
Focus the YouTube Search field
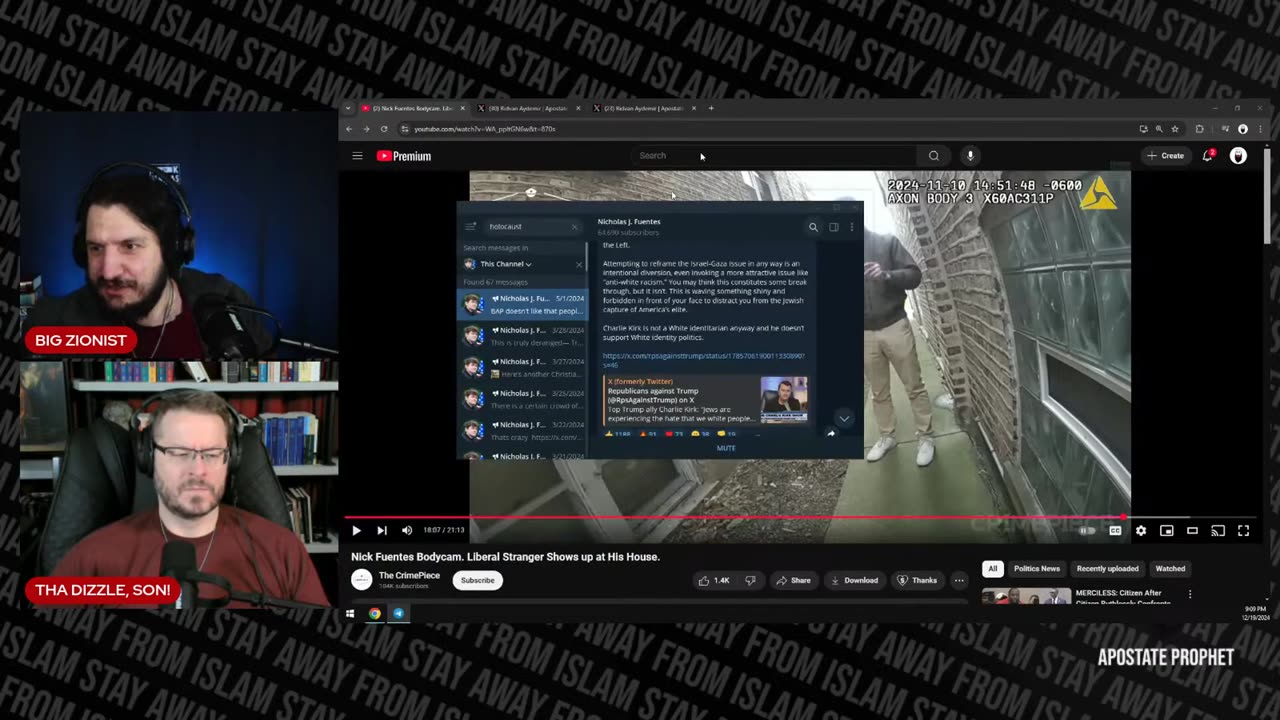coord(775,156)
